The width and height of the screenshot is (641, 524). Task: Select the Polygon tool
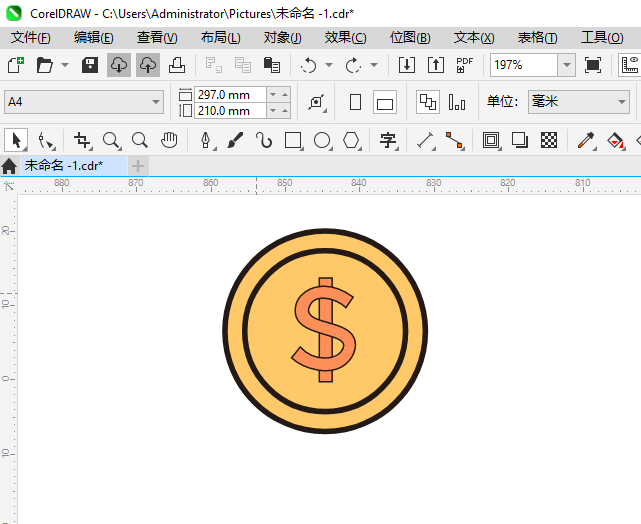click(352, 140)
